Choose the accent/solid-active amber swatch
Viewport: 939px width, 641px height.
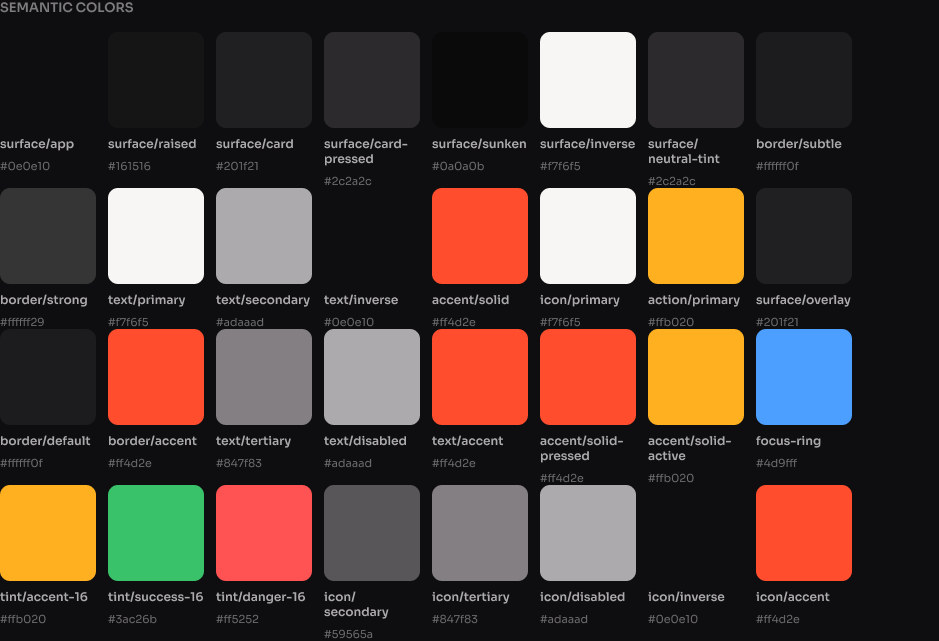pyautogui.click(x=696, y=377)
